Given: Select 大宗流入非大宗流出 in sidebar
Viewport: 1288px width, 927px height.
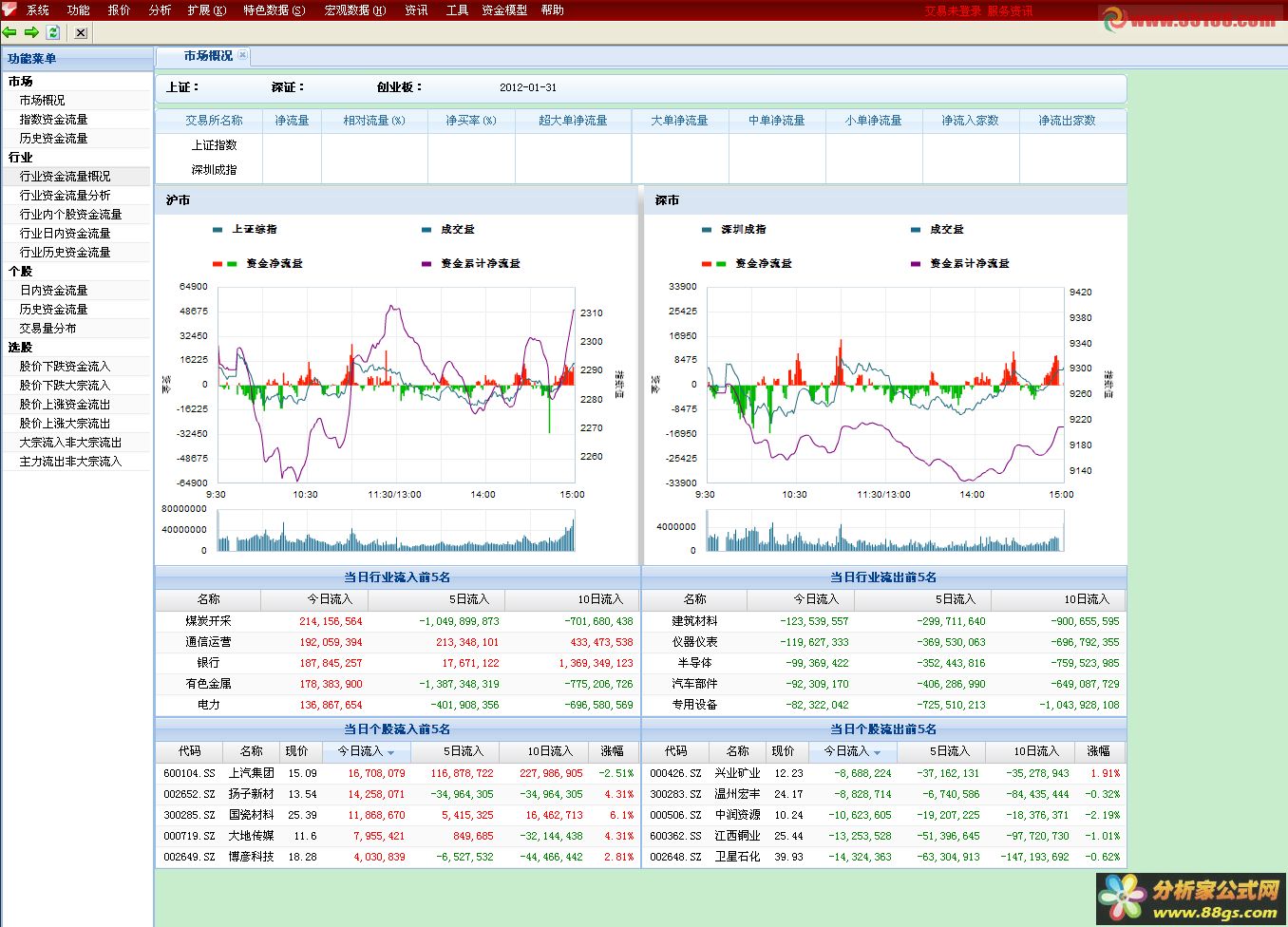Looking at the screenshot, I should [71, 443].
